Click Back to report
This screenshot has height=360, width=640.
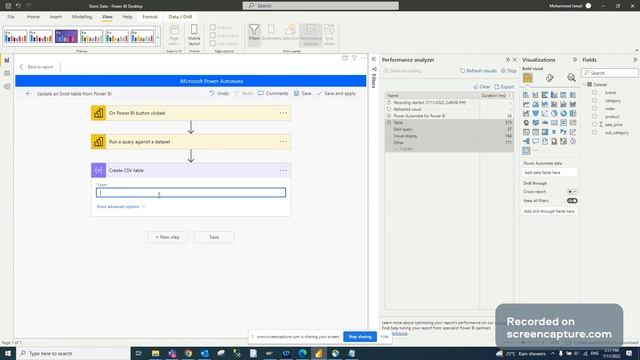(37, 67)
